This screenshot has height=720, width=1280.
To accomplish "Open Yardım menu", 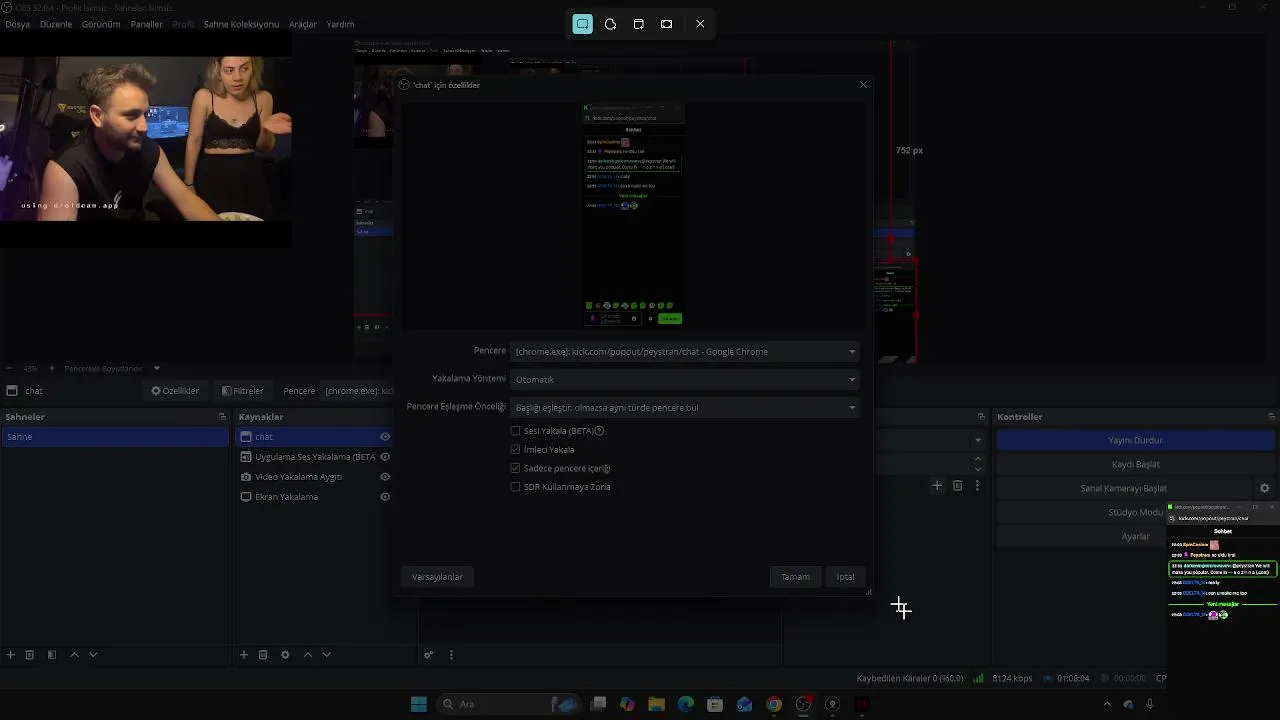I will point(340,24).
